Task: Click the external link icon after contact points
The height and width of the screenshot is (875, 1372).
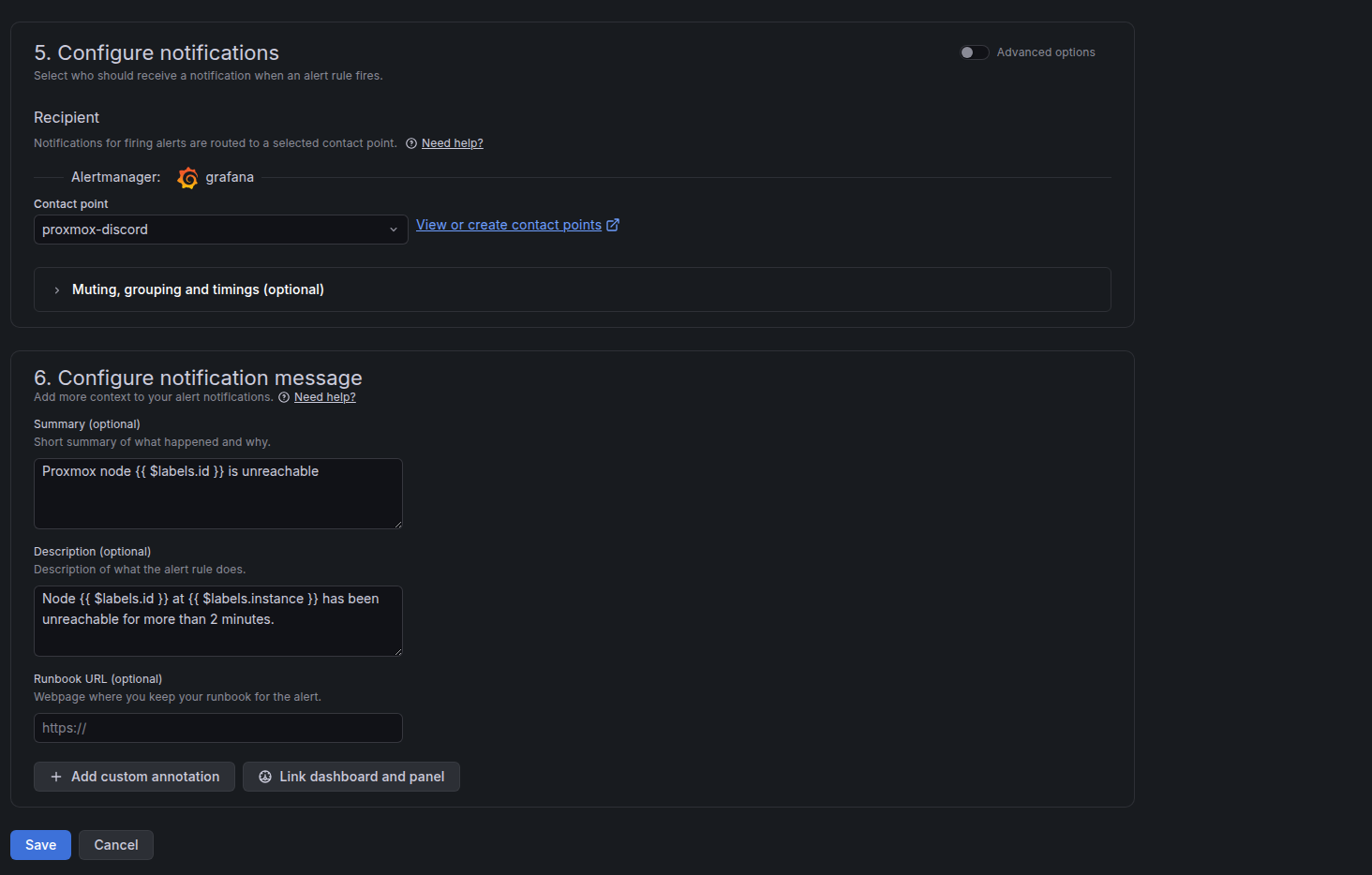Action: coord(613,225)
